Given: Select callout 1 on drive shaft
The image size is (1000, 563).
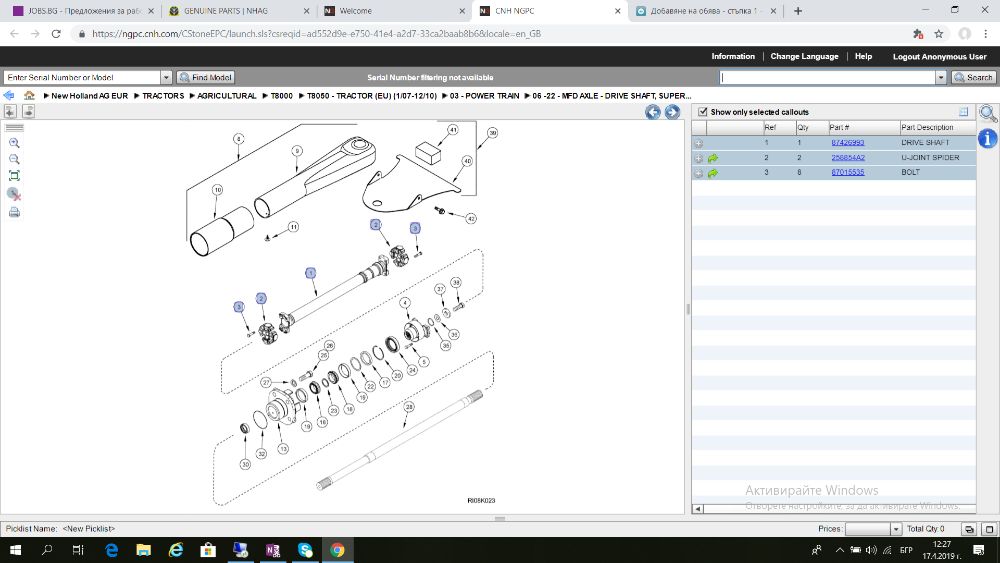Looking at the screenshot, I should [x=311, y=273].
